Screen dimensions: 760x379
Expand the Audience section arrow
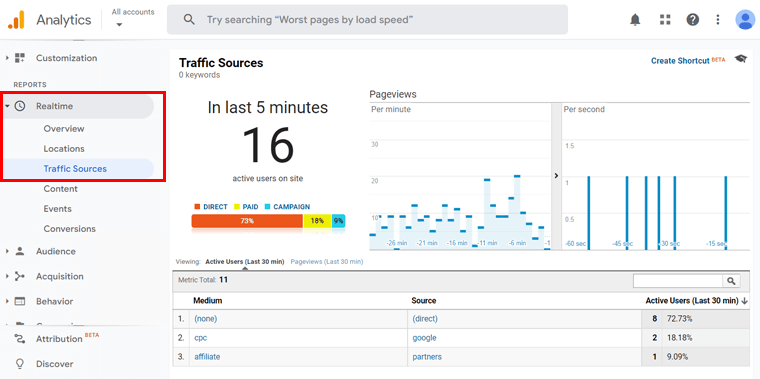pos(7,251)
